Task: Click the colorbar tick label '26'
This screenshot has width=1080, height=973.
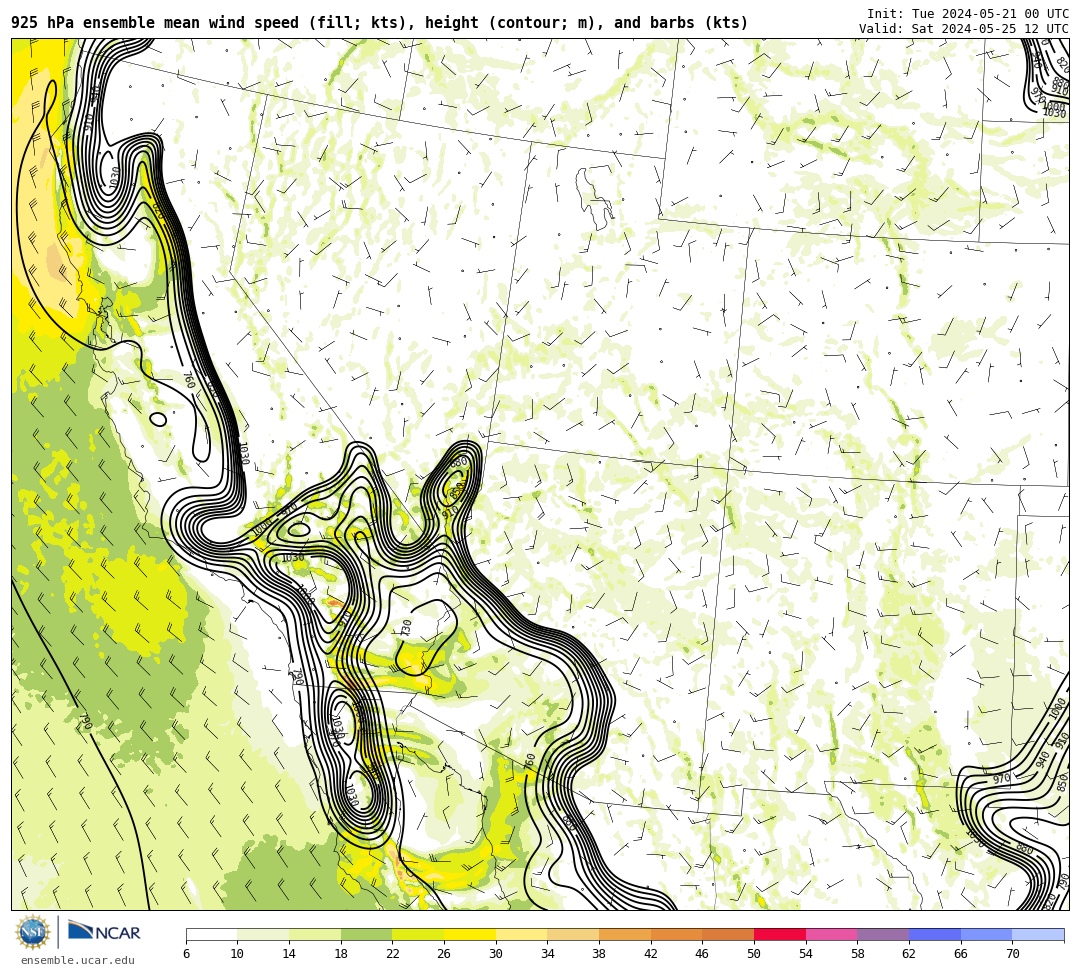Action: click(444, 954)
